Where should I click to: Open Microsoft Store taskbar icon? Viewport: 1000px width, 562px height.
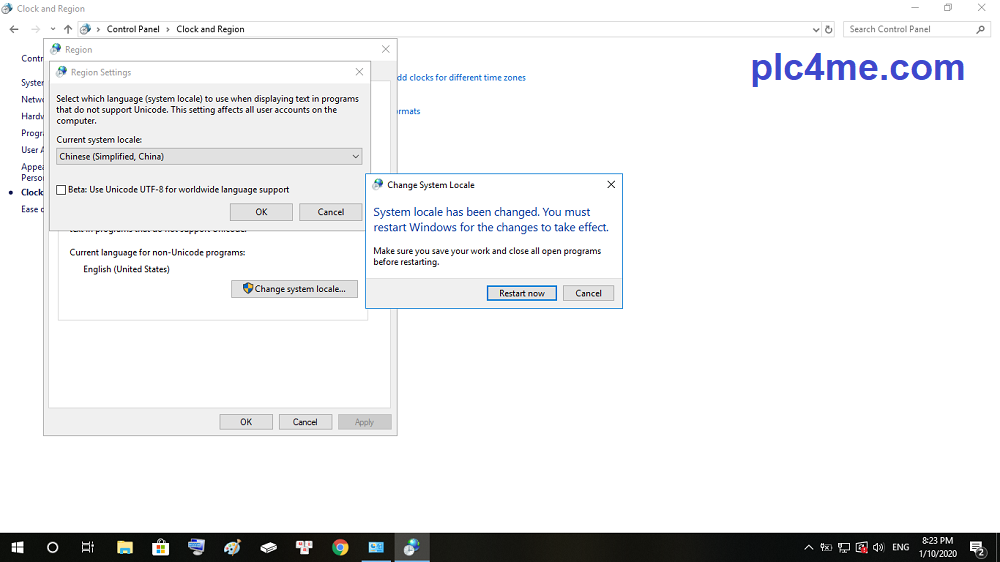[x=160, y=547]
